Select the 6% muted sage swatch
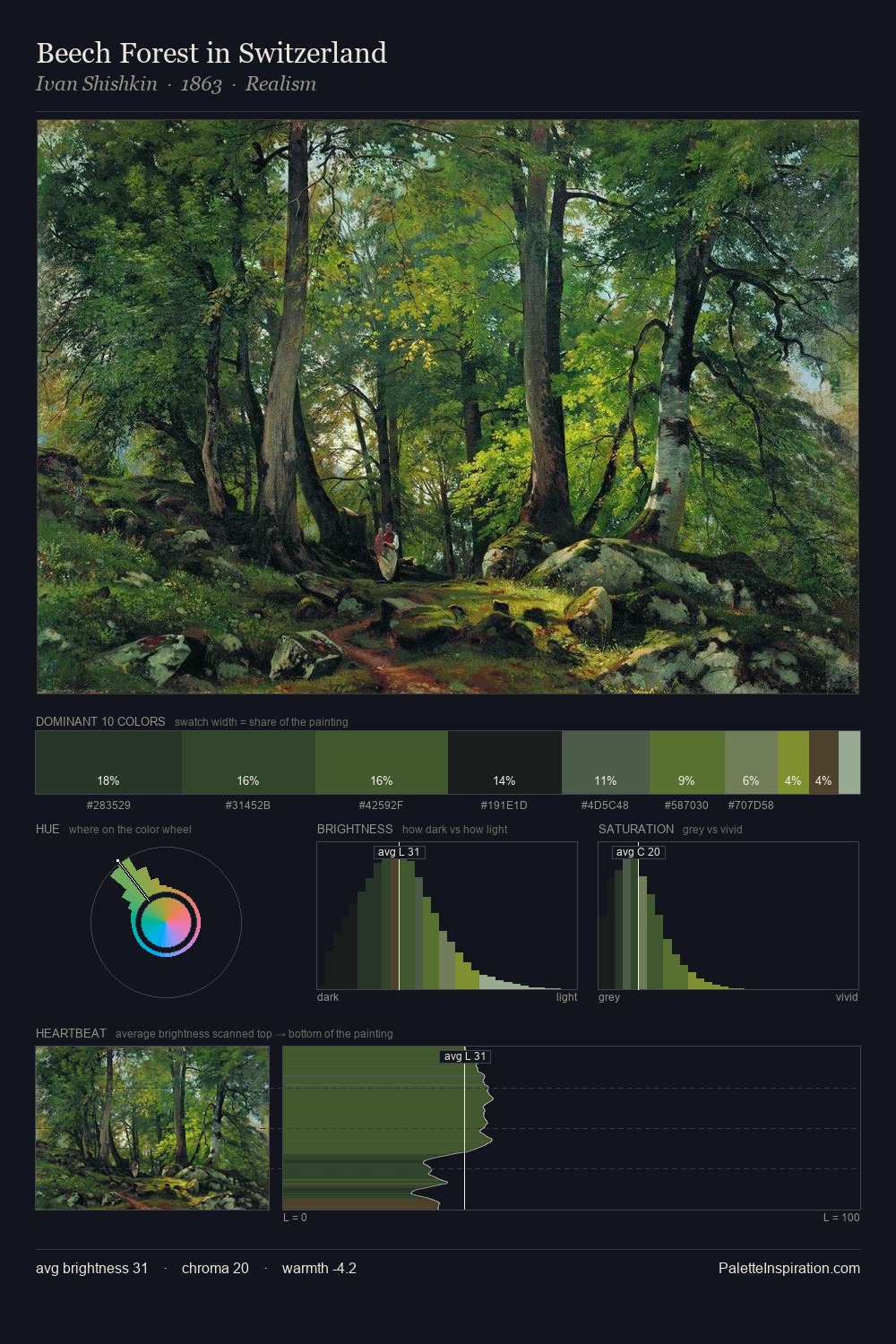This screenshot has width=896, height=1344. (751, 762)
